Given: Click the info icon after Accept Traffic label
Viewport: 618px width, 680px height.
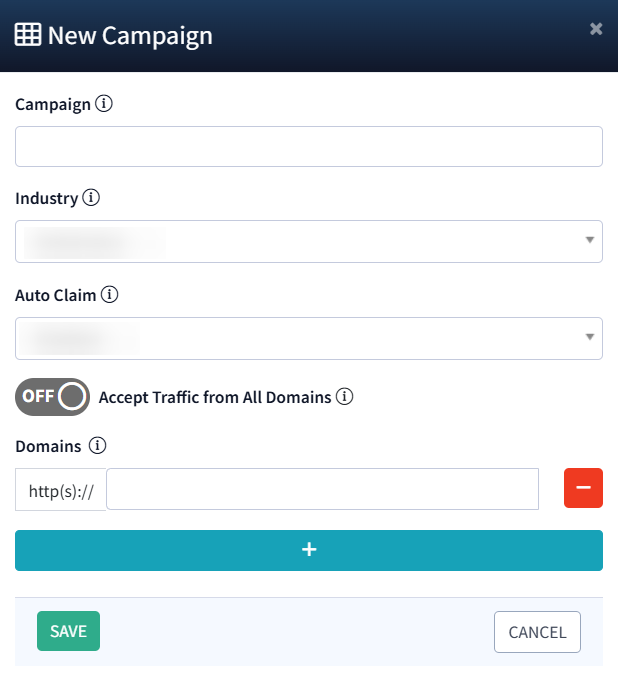Looking at the screenshot, I should 345,397.
